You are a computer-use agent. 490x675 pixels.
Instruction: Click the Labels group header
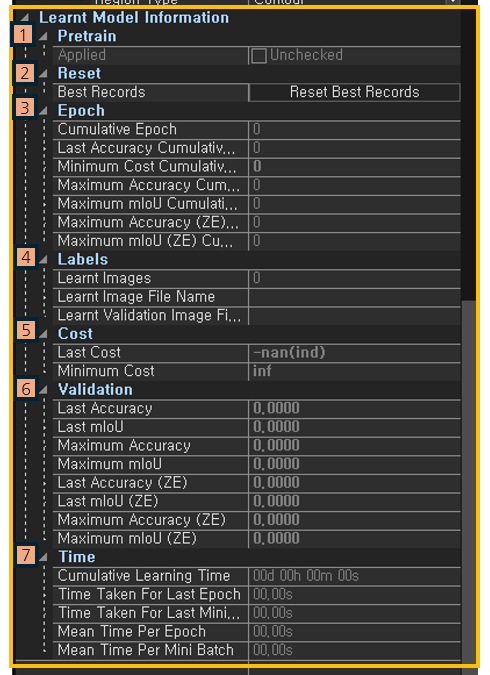coord(83,260)
